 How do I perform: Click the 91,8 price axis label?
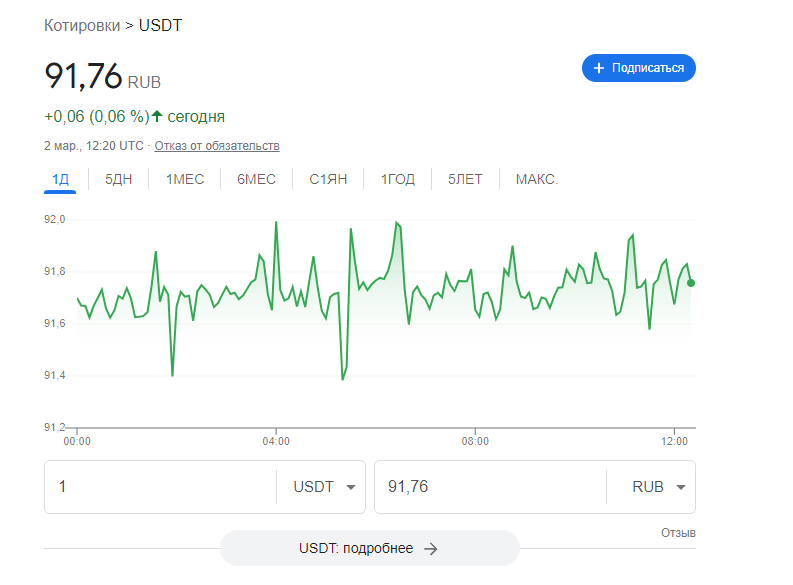55,272
